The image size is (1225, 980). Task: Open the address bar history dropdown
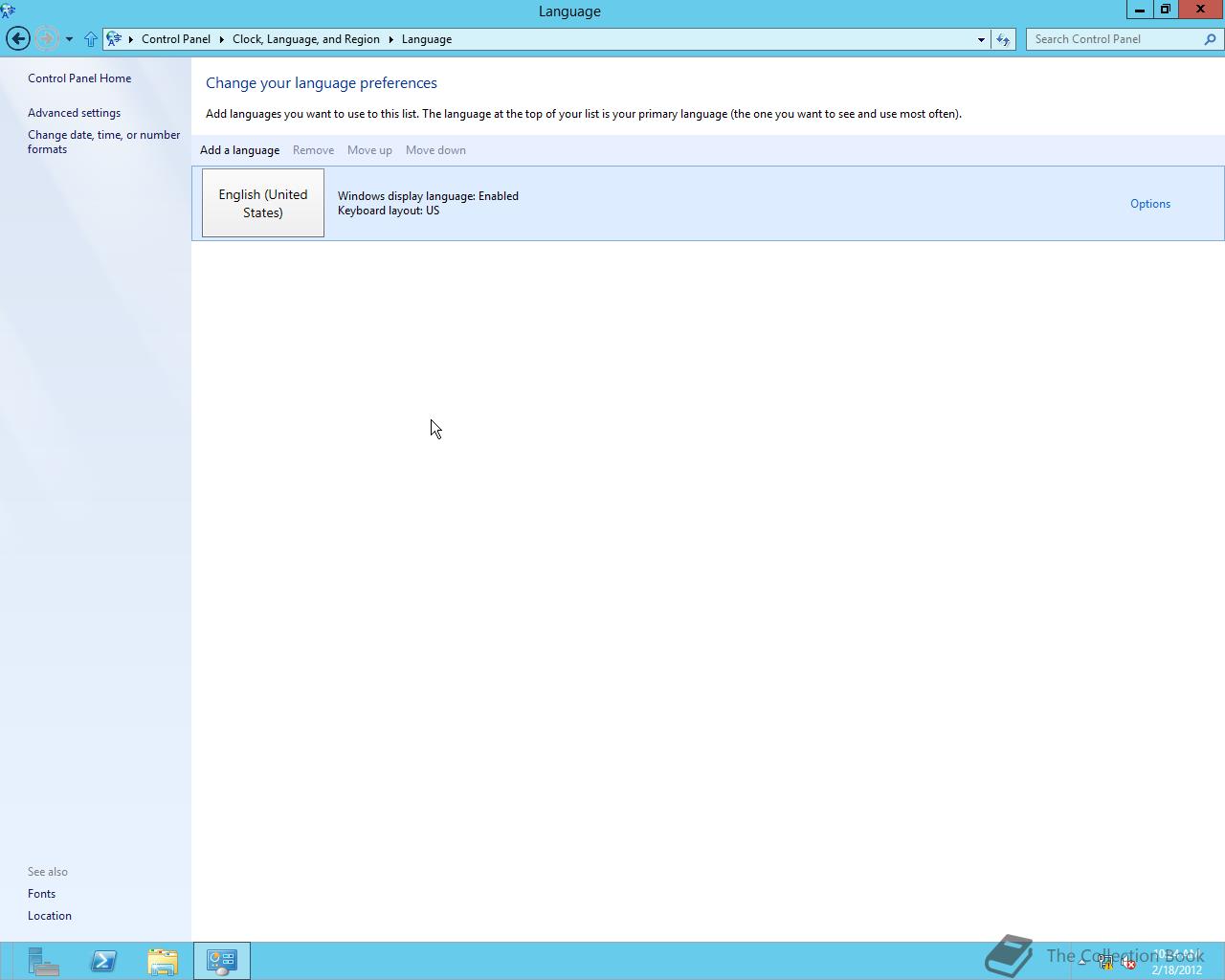click(x=981, y=39)
